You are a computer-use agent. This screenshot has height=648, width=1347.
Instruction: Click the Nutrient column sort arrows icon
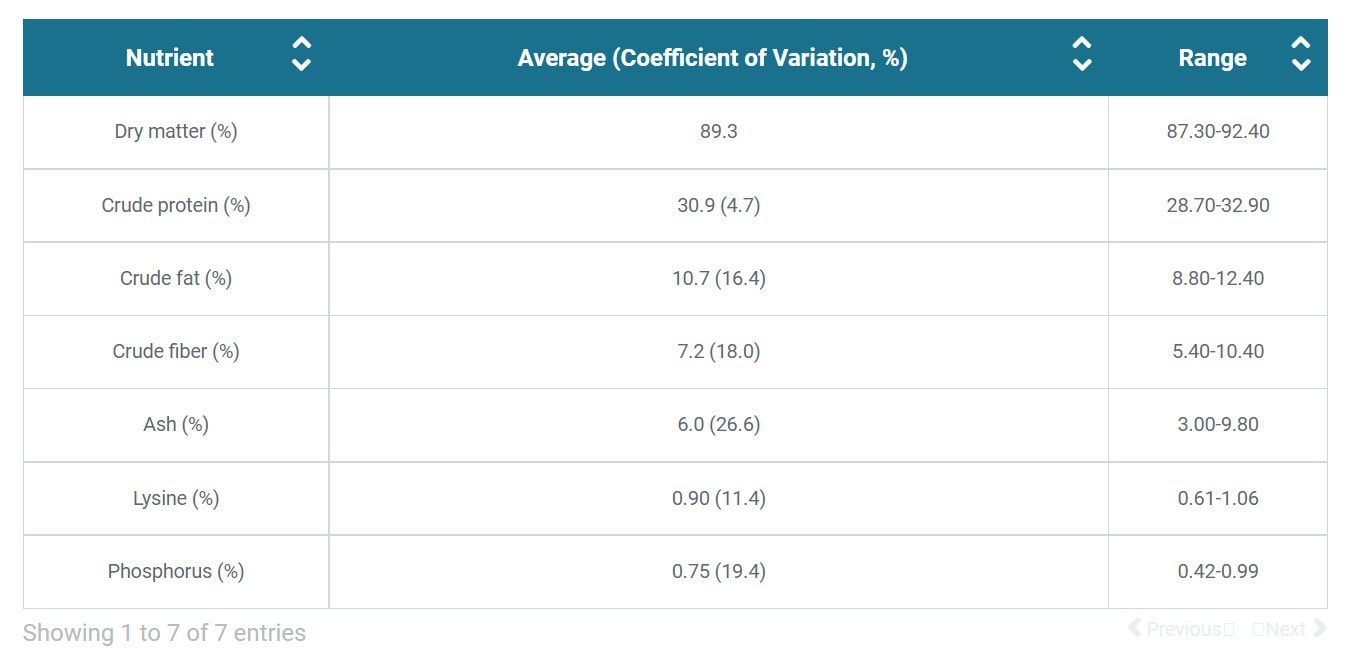[301, 54]
